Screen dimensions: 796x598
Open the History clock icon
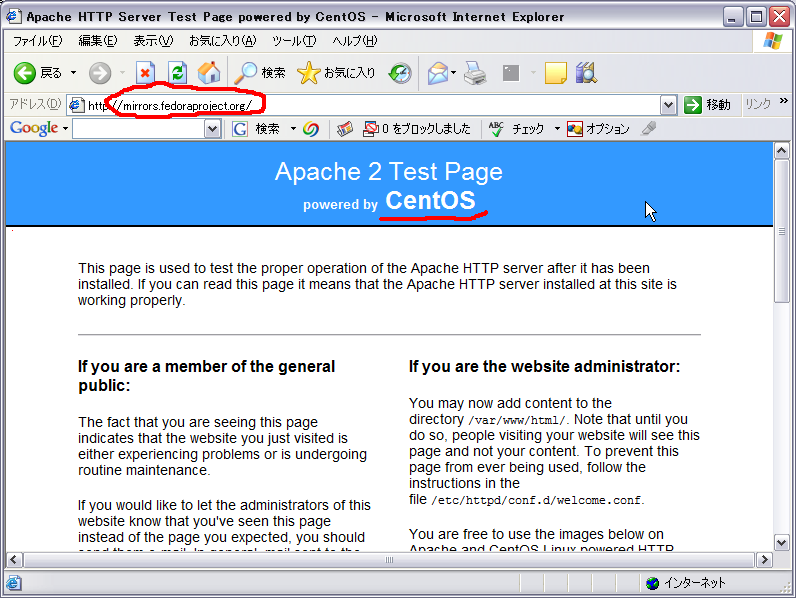pyautogui.click(x=400, y=73)
